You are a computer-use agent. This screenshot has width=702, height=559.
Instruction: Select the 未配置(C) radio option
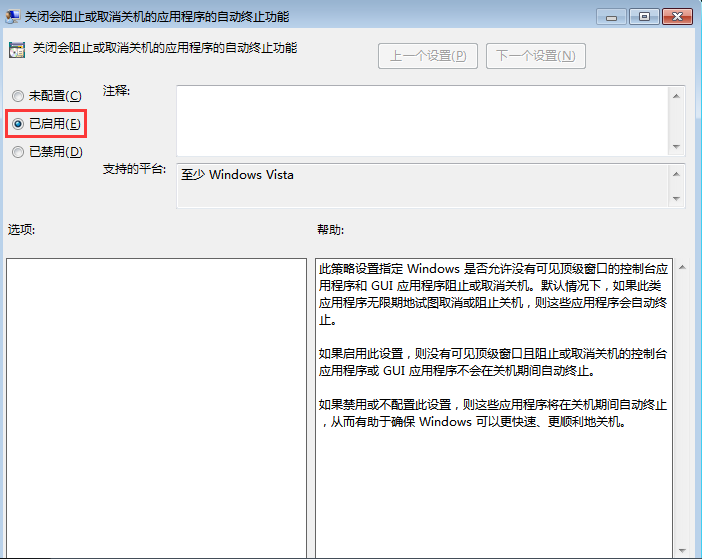click(x=18, y=96)
